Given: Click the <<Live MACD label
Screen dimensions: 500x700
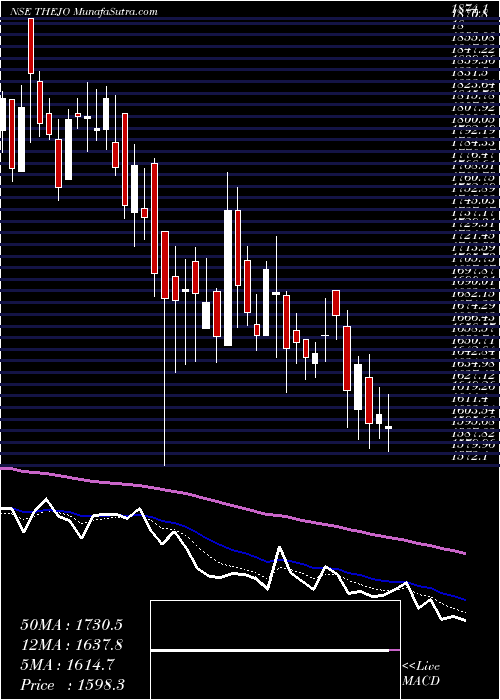Looking at the screenshot, I should [421, 674].
